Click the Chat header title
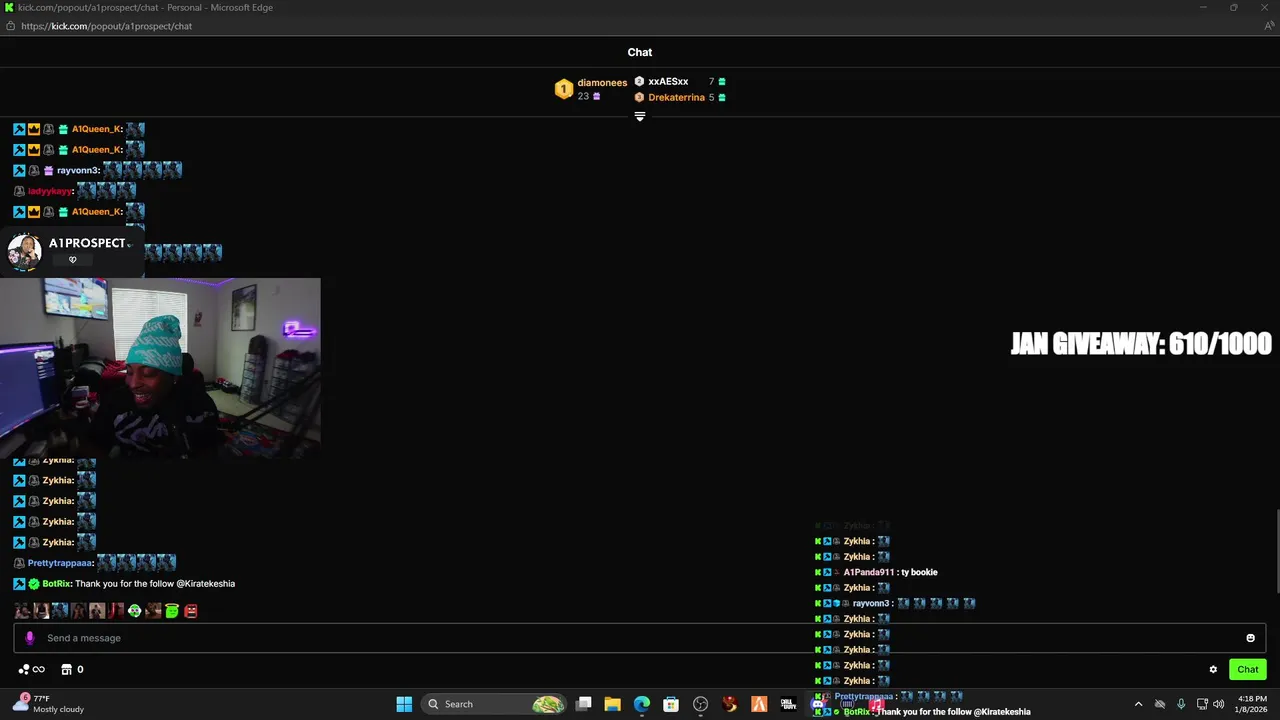This screenshot has width=1280, height=720. tap(640, 52)
